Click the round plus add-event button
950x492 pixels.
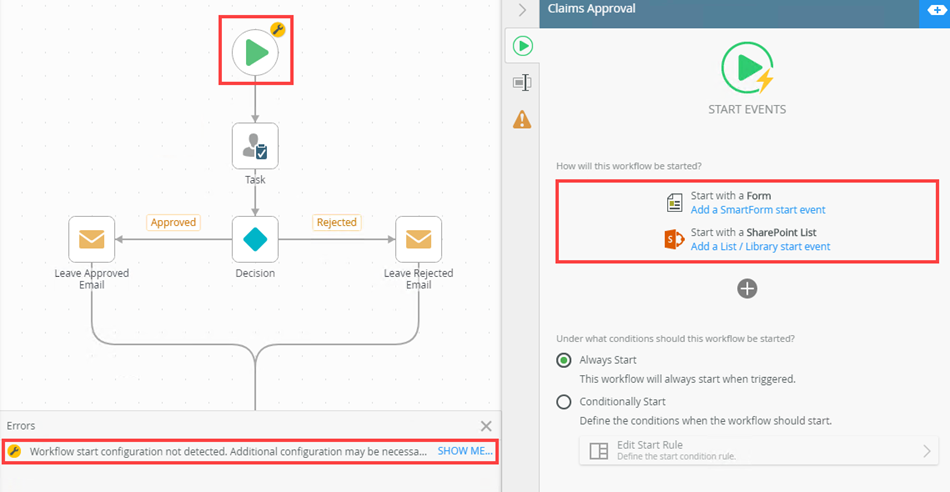(x=747, y=288)
